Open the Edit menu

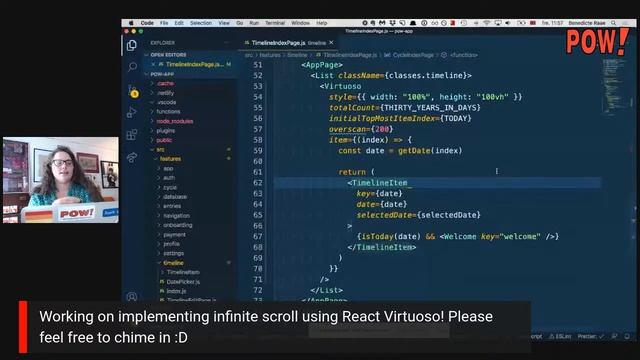coord(179,23)
